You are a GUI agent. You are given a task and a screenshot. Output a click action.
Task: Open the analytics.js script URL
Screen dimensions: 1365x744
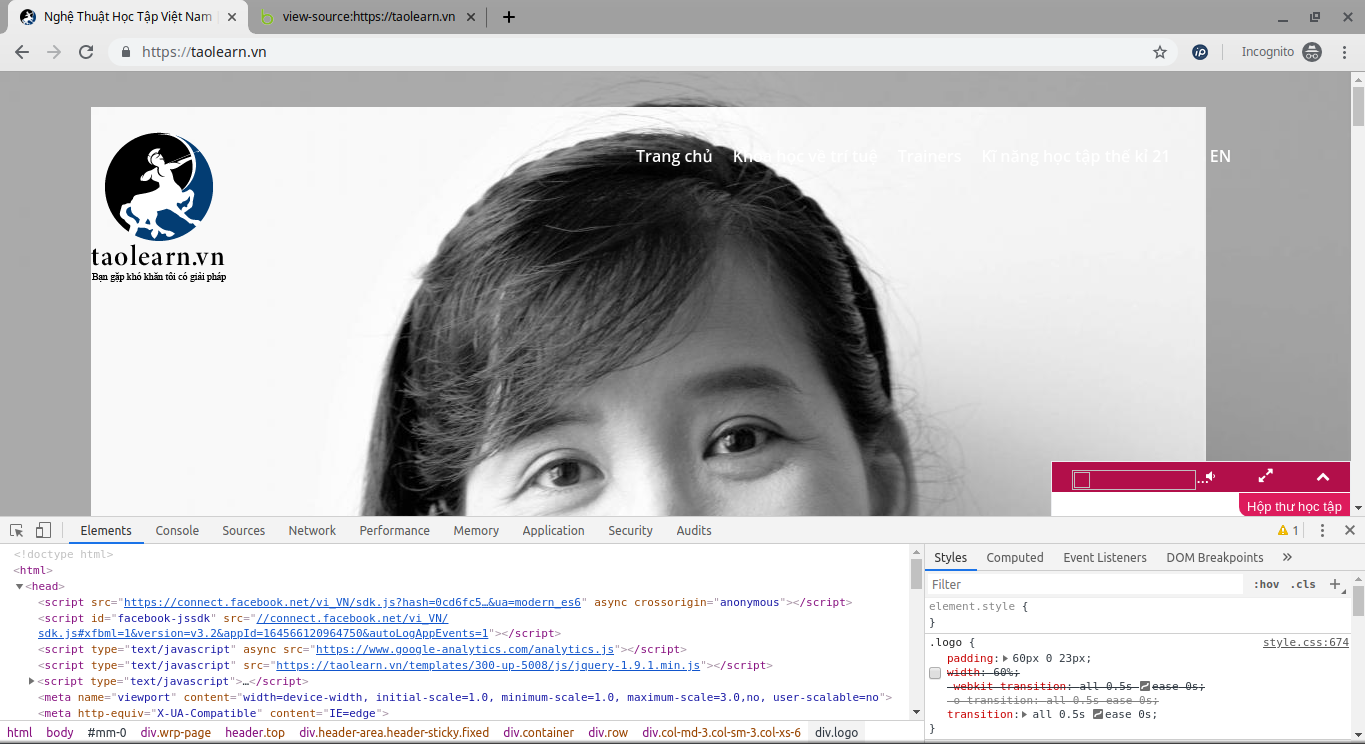point(465,650)
